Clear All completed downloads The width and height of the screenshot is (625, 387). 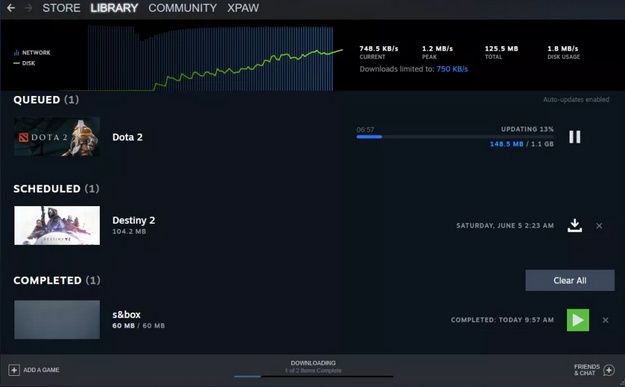pos(570,281)
